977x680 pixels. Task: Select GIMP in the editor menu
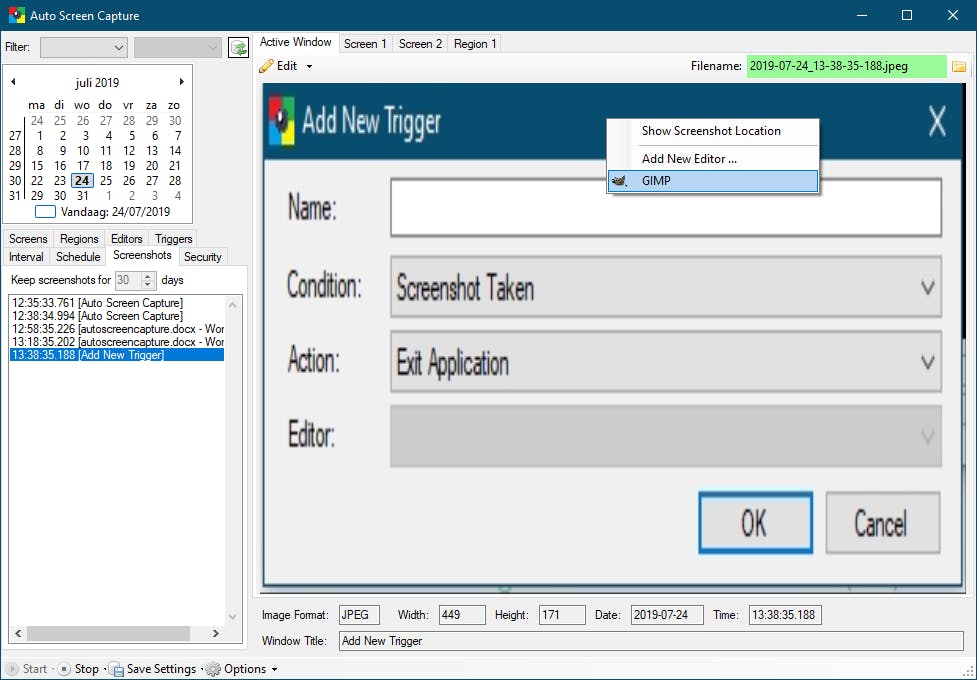click(x=712, y=181)
